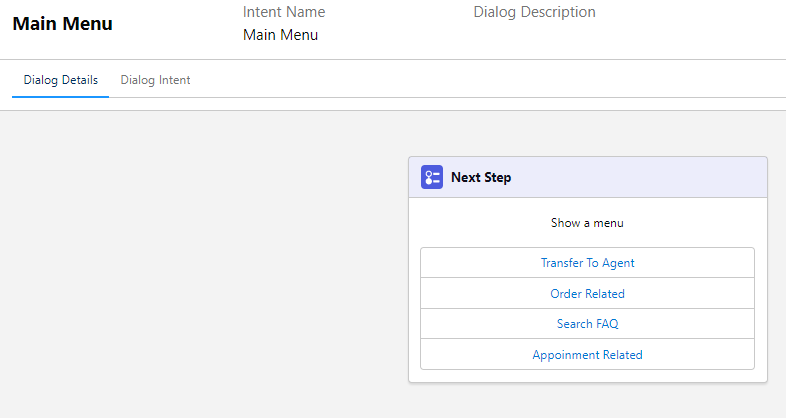Select the Transfer To Agent menu option
Viewport: 786px width, 418px height.
point(587,263)
